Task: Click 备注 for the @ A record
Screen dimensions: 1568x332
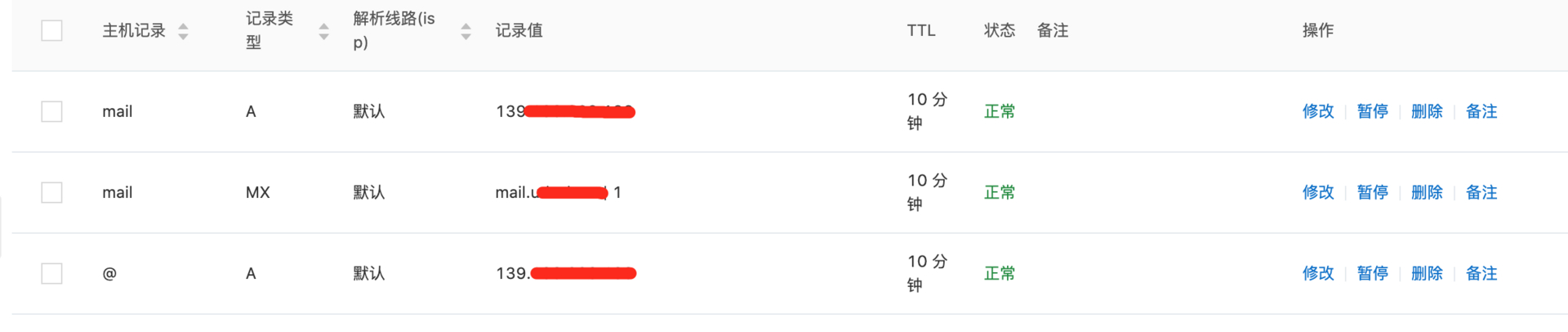Action: click(1481, 273)
